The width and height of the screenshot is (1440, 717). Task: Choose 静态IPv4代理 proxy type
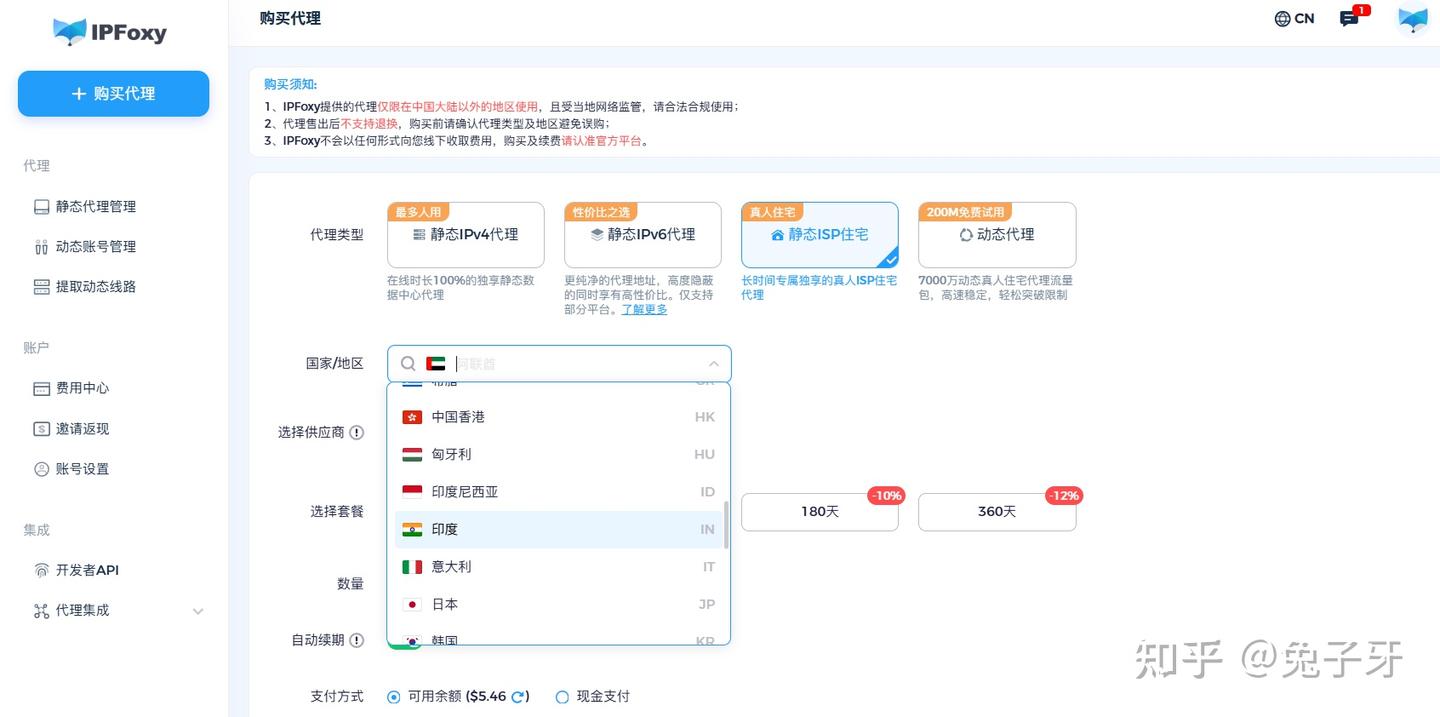coord(466,235)
